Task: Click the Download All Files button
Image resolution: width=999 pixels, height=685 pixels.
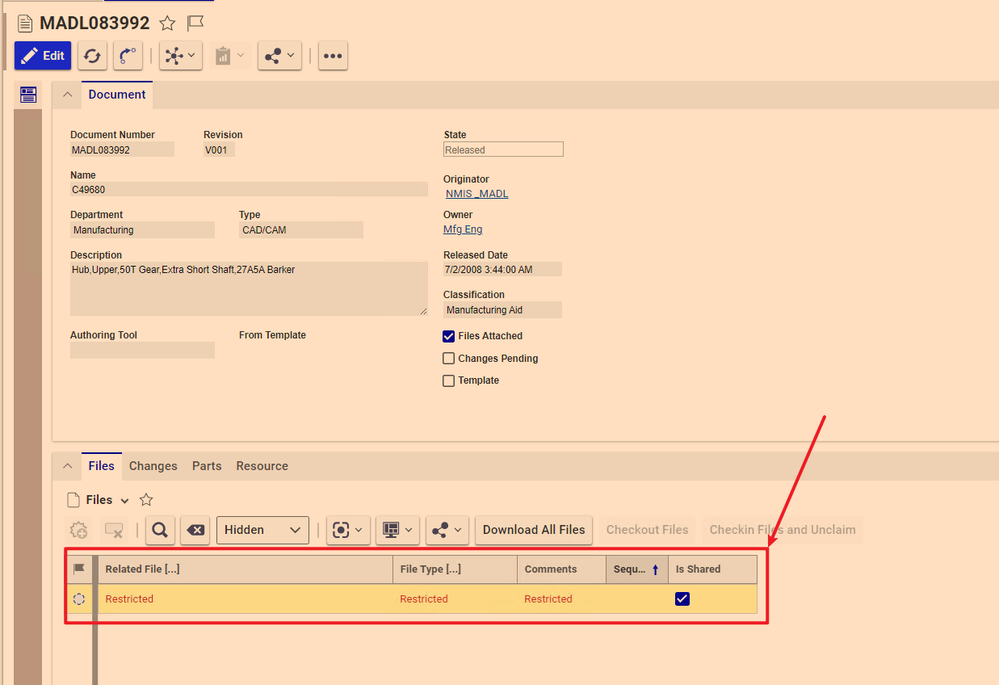Action: pos(533,530)
